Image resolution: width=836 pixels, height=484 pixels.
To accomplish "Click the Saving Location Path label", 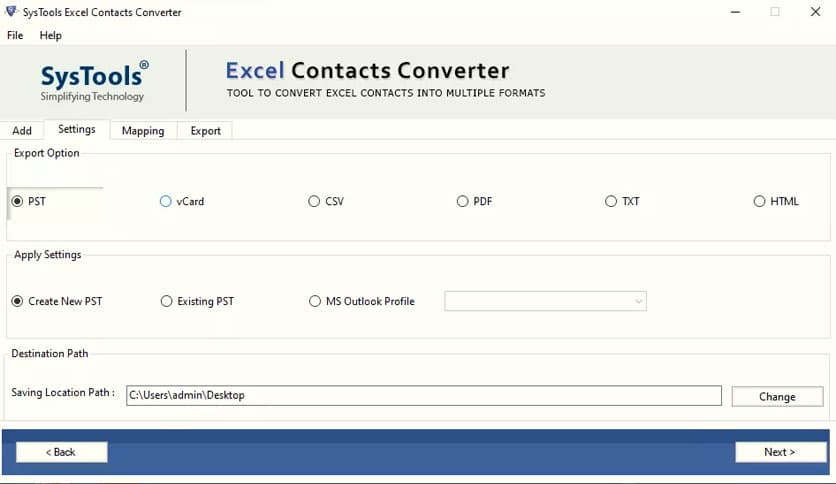I will click(x=63, y=392).
